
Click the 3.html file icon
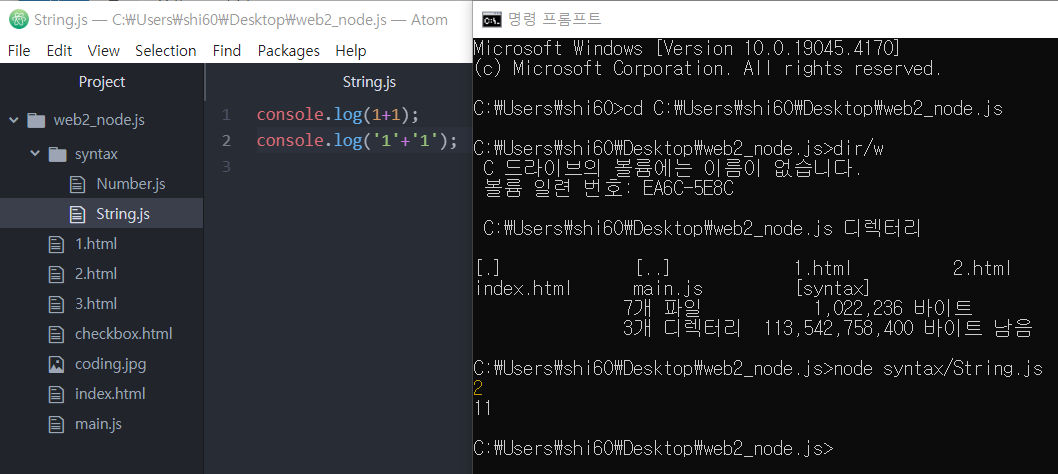pyautogui.click(x=56, y=304)
